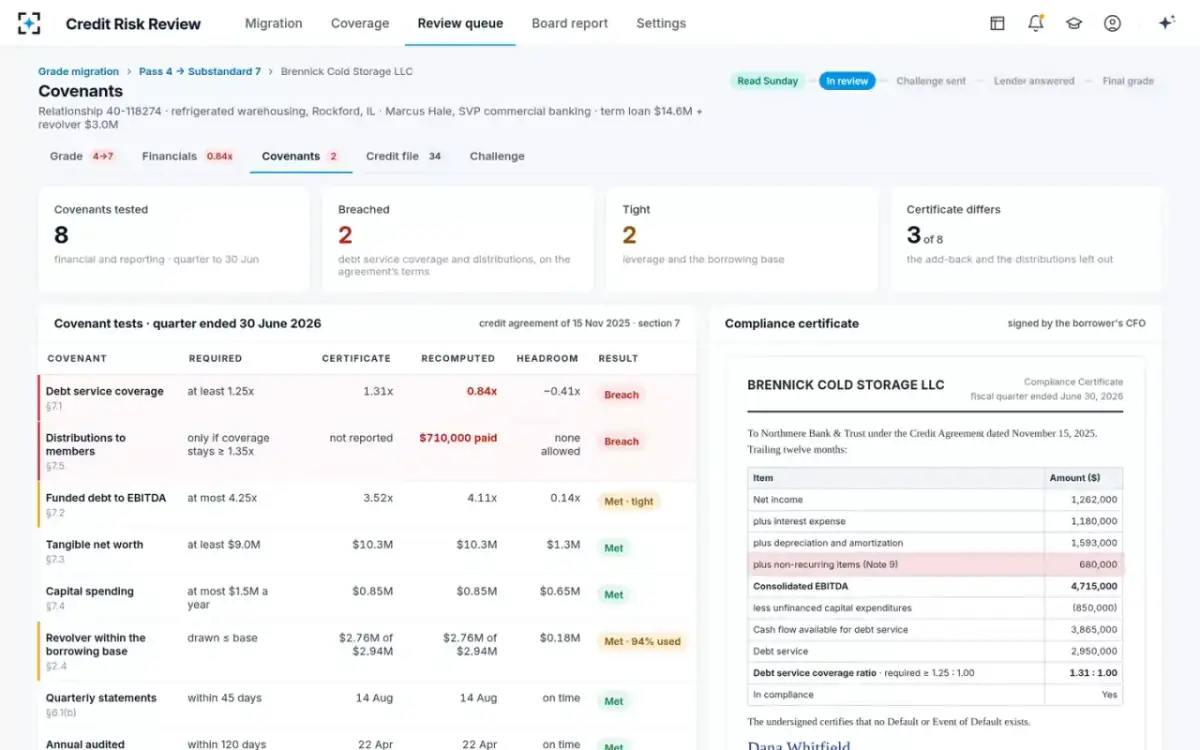The width and height of the screenshot is (1200, 750).
Task: Click the Funded debt to EBITDA row
Action: tap(367, 504)
